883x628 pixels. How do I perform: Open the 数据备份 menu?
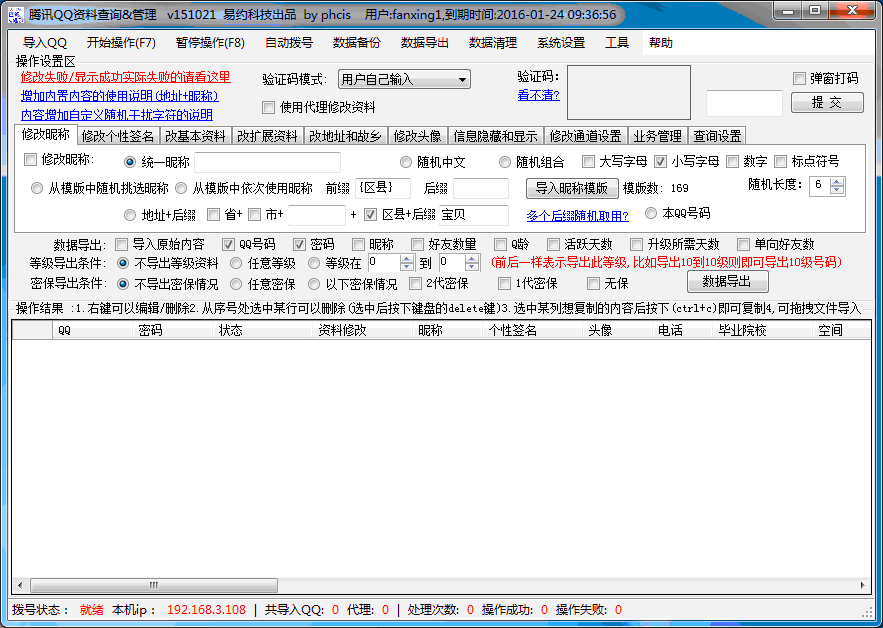[x=356, y=43]
